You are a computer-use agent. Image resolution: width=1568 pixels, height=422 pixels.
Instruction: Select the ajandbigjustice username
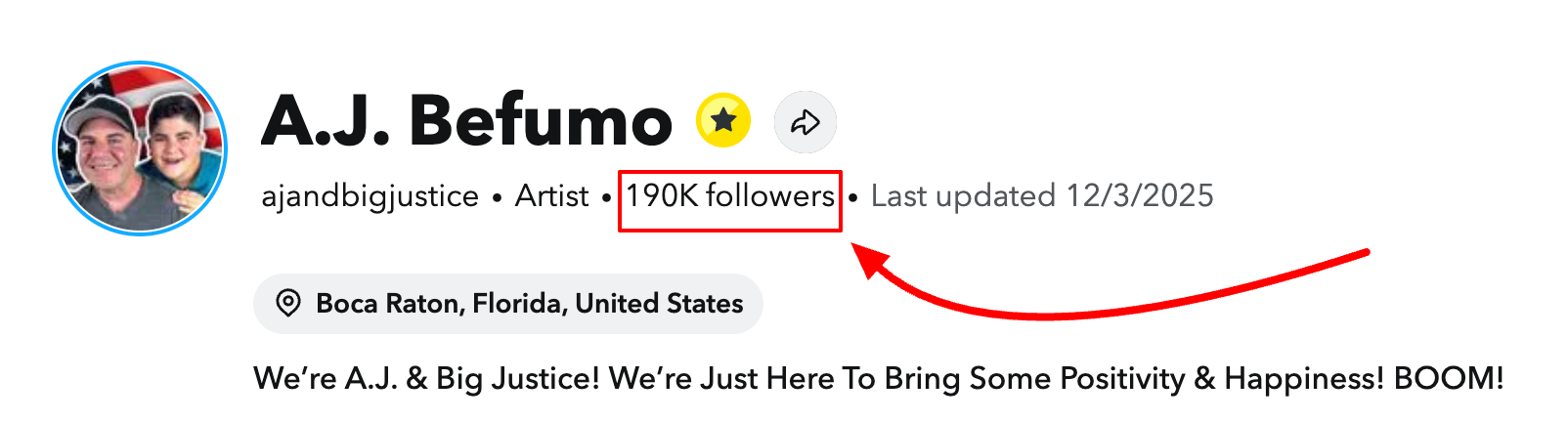point(370,196)
